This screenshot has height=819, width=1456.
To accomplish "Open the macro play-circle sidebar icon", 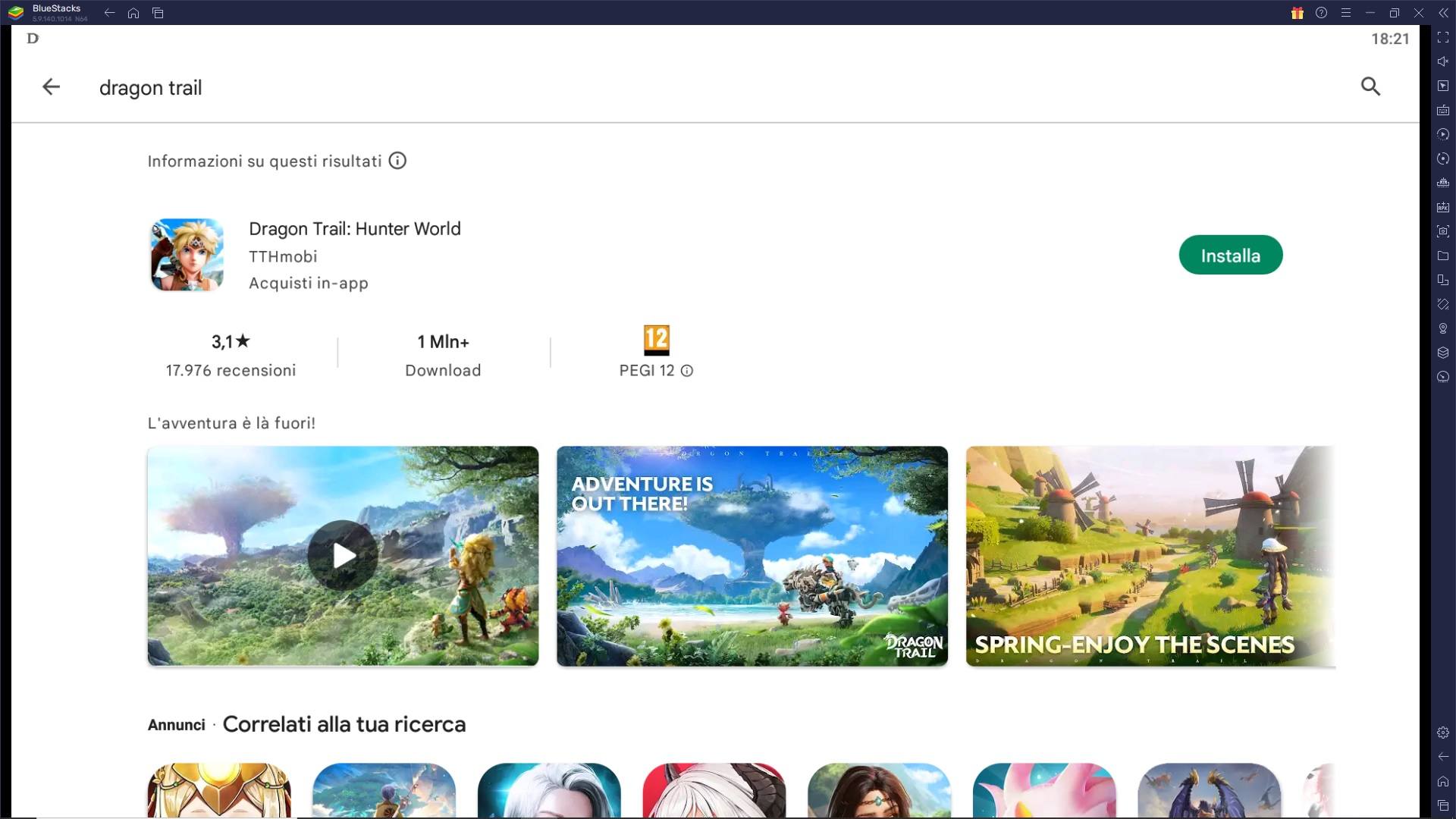I will 1443,134.
